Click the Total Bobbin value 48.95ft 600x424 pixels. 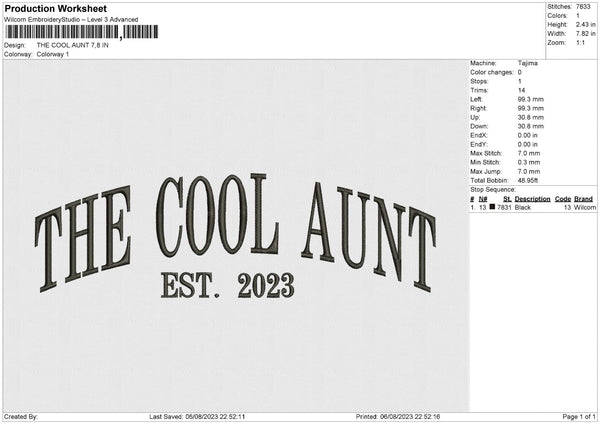[x=528, y=180]
